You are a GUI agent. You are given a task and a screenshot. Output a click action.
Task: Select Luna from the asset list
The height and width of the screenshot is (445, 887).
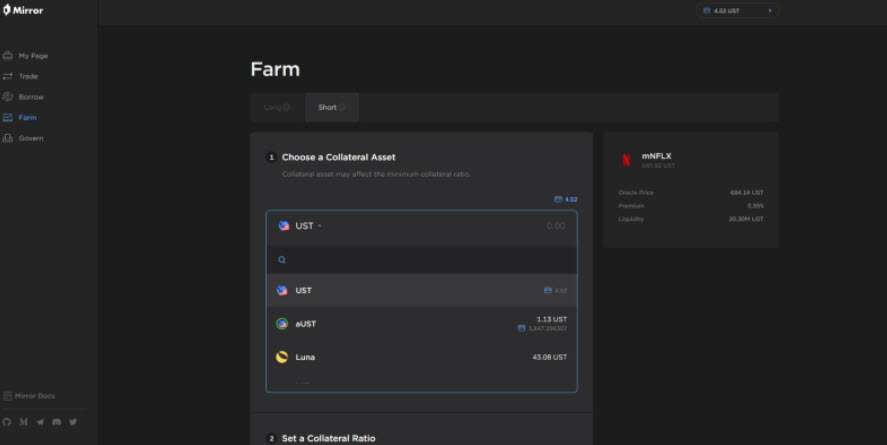pos(421,357)
